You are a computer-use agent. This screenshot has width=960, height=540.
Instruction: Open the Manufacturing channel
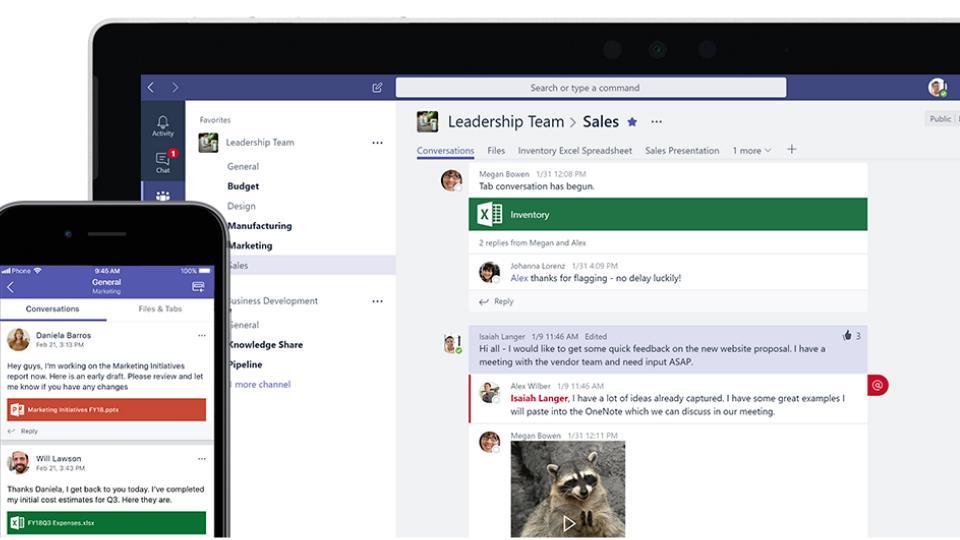(260, 226)
